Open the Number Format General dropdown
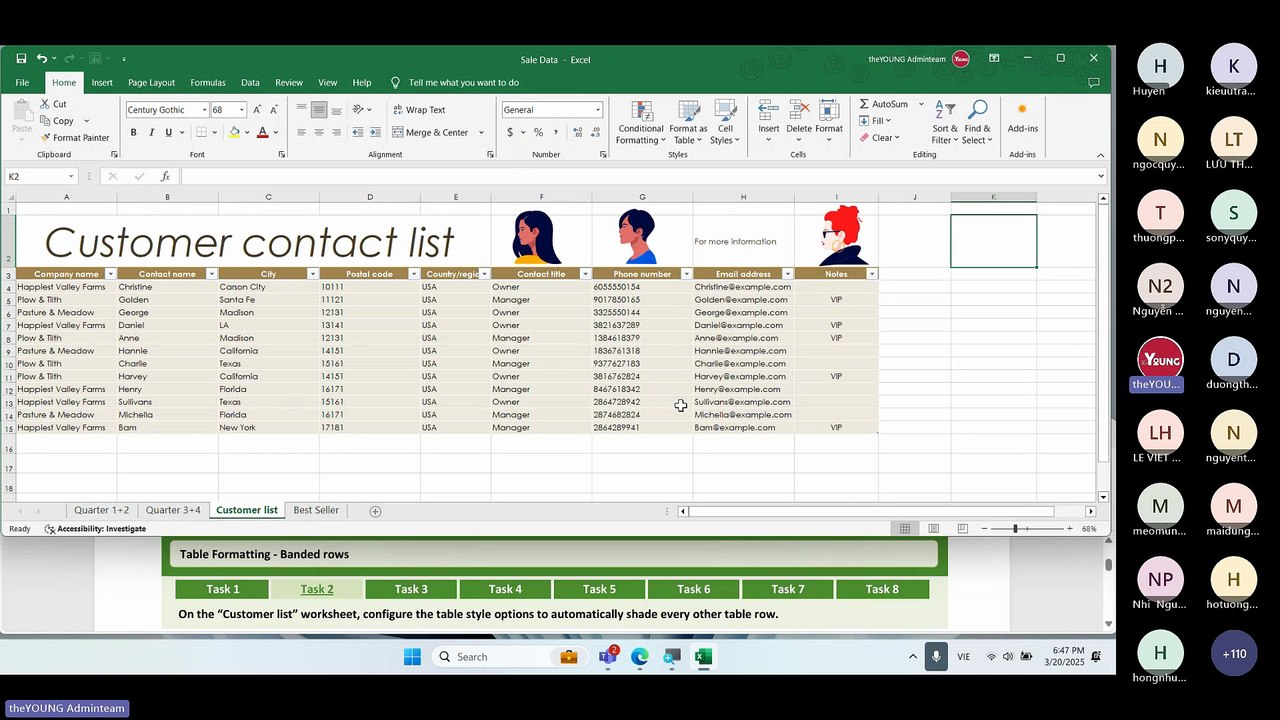The height and width of the screenshot is (720, 1280). [x=598, y=110]
